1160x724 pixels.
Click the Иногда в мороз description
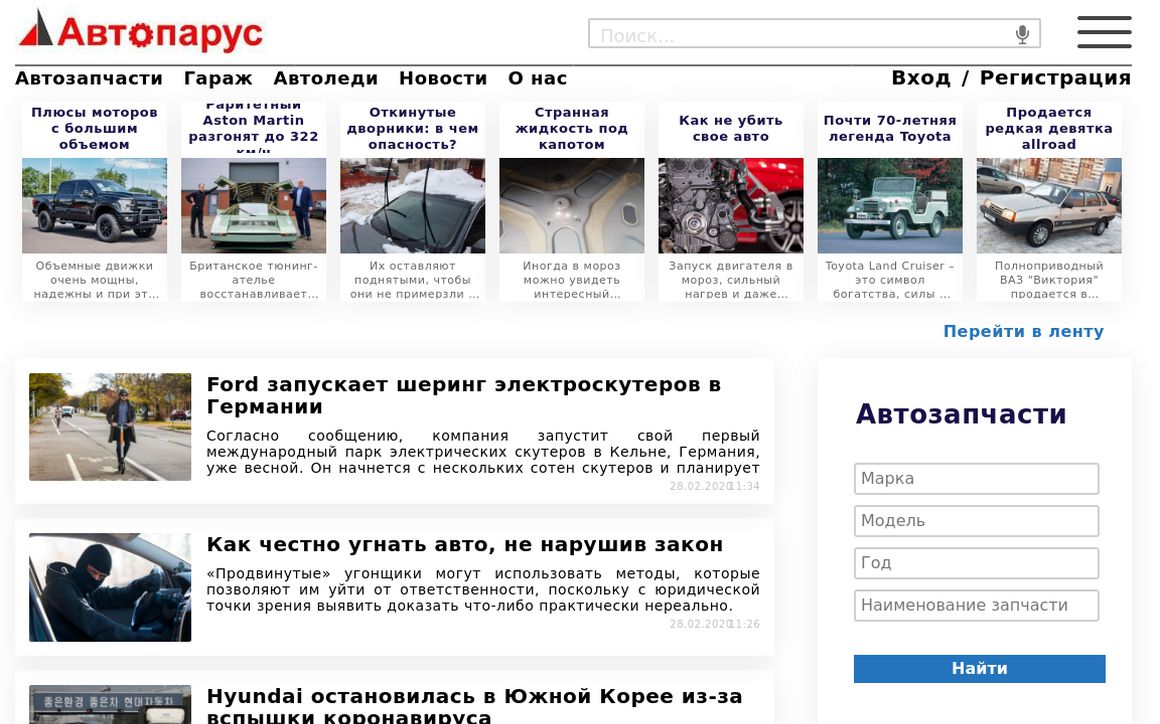(572, 280)
